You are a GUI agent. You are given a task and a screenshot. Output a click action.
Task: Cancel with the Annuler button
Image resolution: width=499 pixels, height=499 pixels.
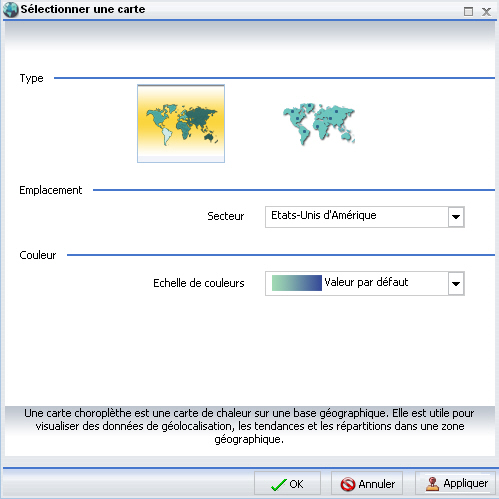point(367,484)
